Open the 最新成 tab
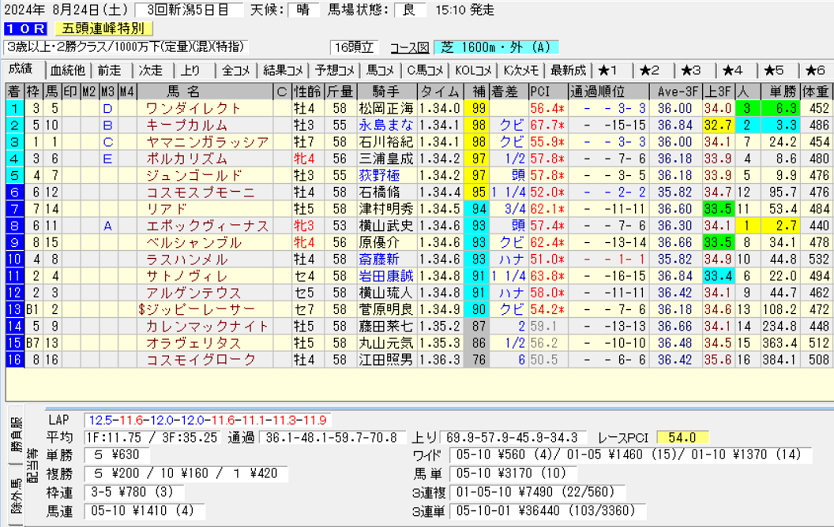Screen dimensions: 834x527 coord(568,70)
